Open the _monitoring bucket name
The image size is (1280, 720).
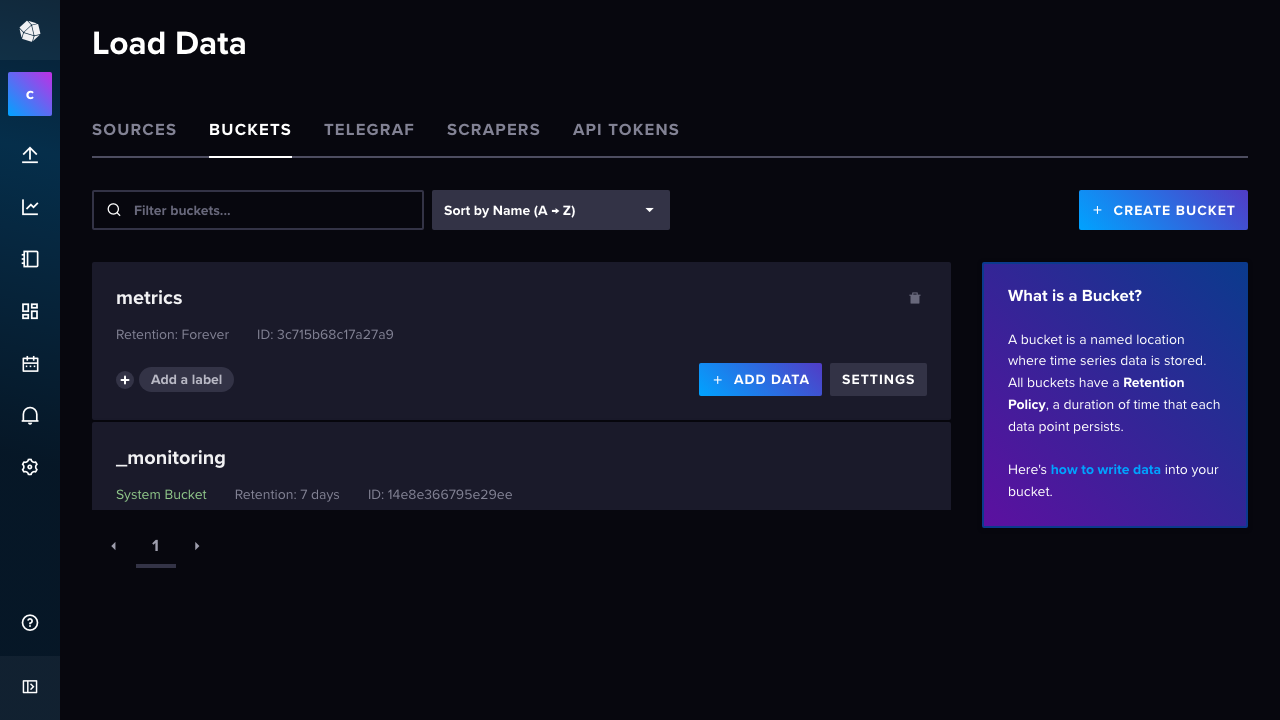171,458
